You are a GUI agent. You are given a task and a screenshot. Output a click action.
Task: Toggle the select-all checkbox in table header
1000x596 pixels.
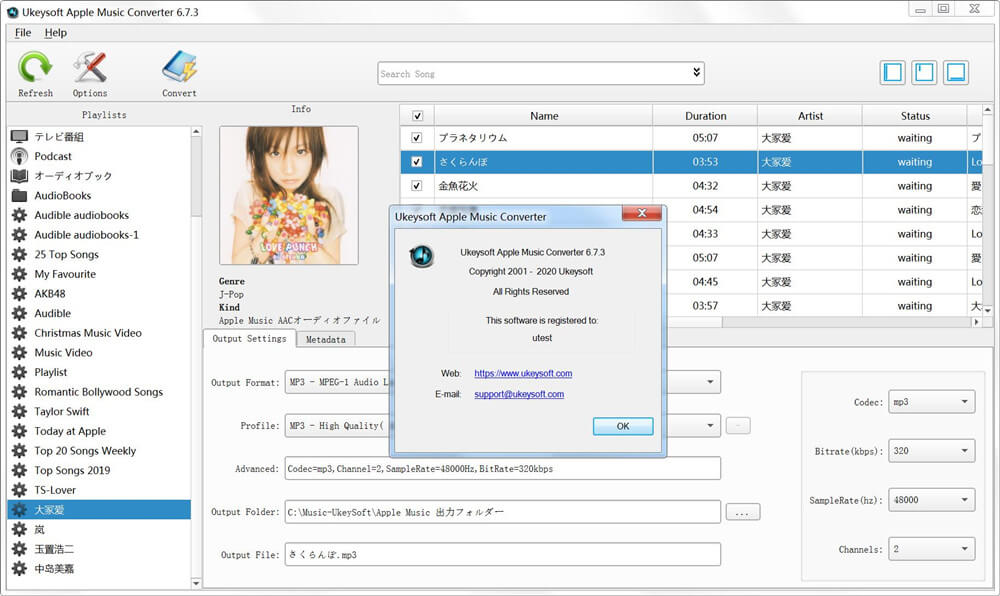pos(417,116)
